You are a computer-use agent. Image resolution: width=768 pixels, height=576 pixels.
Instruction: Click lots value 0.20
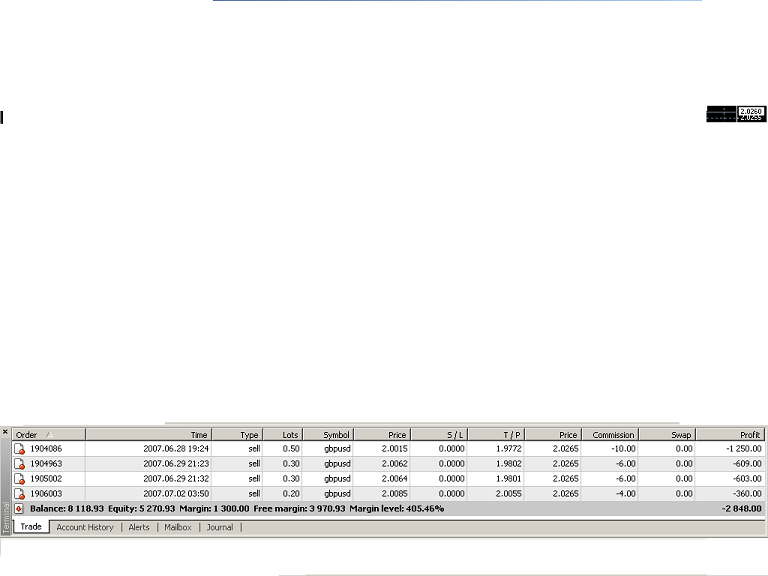click(x=291, y=494)
